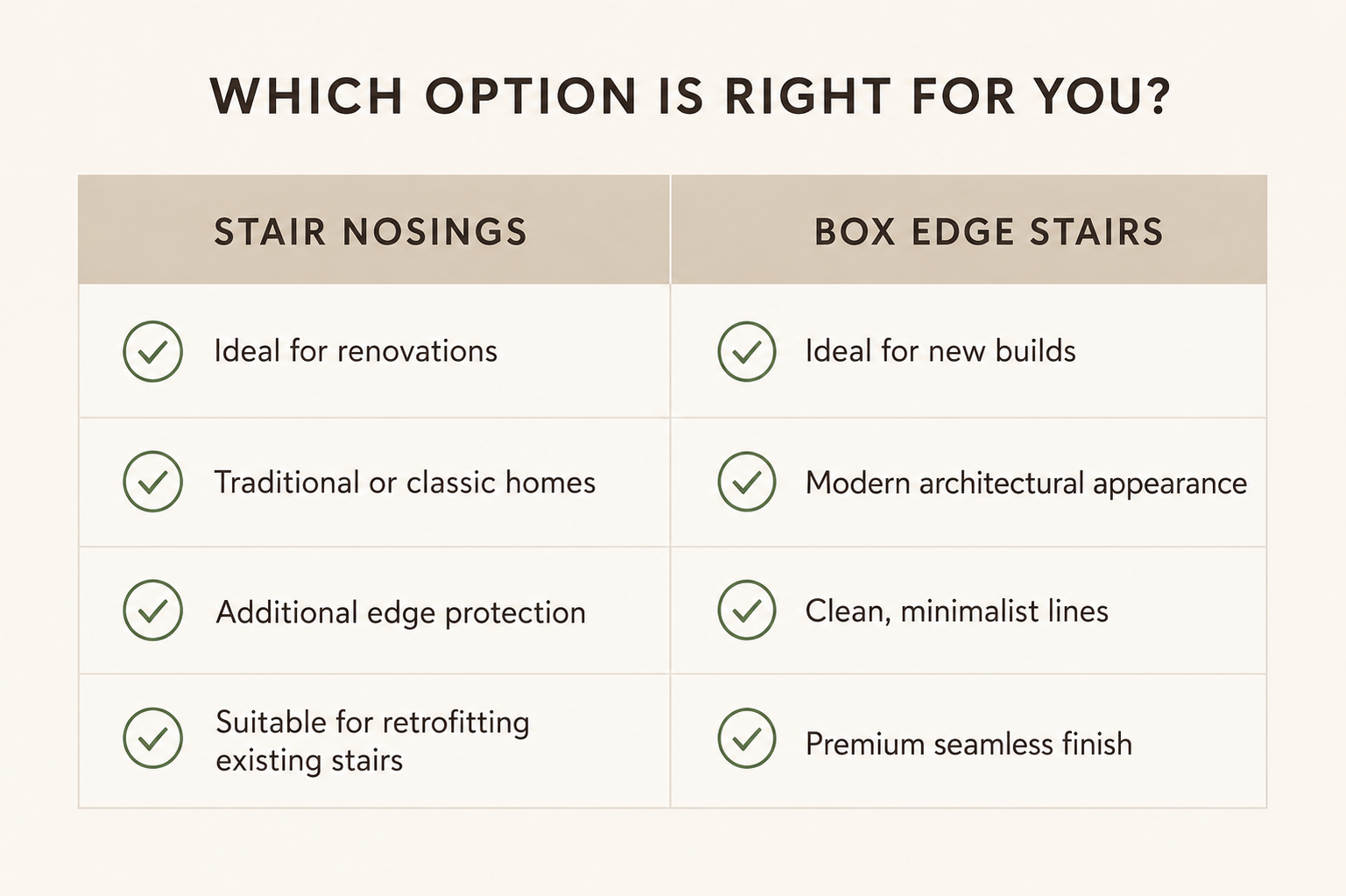Click the checkmark beside Clean, minimalist lines
Screen dimensions: 1346x896
click(746, 610)
